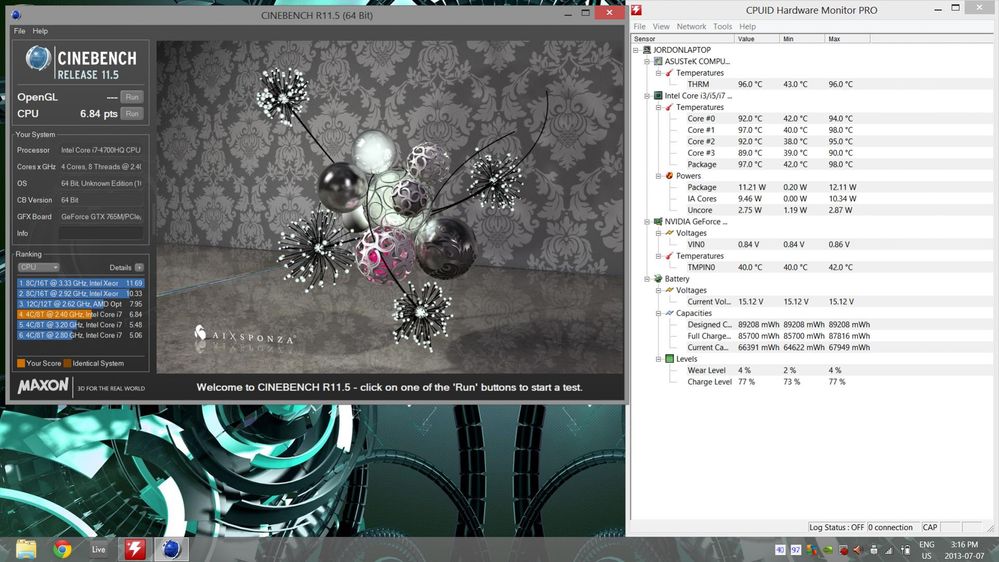Select the ASUSTeK motherboard icon
The image size is (999, 562).
point(658,61)
